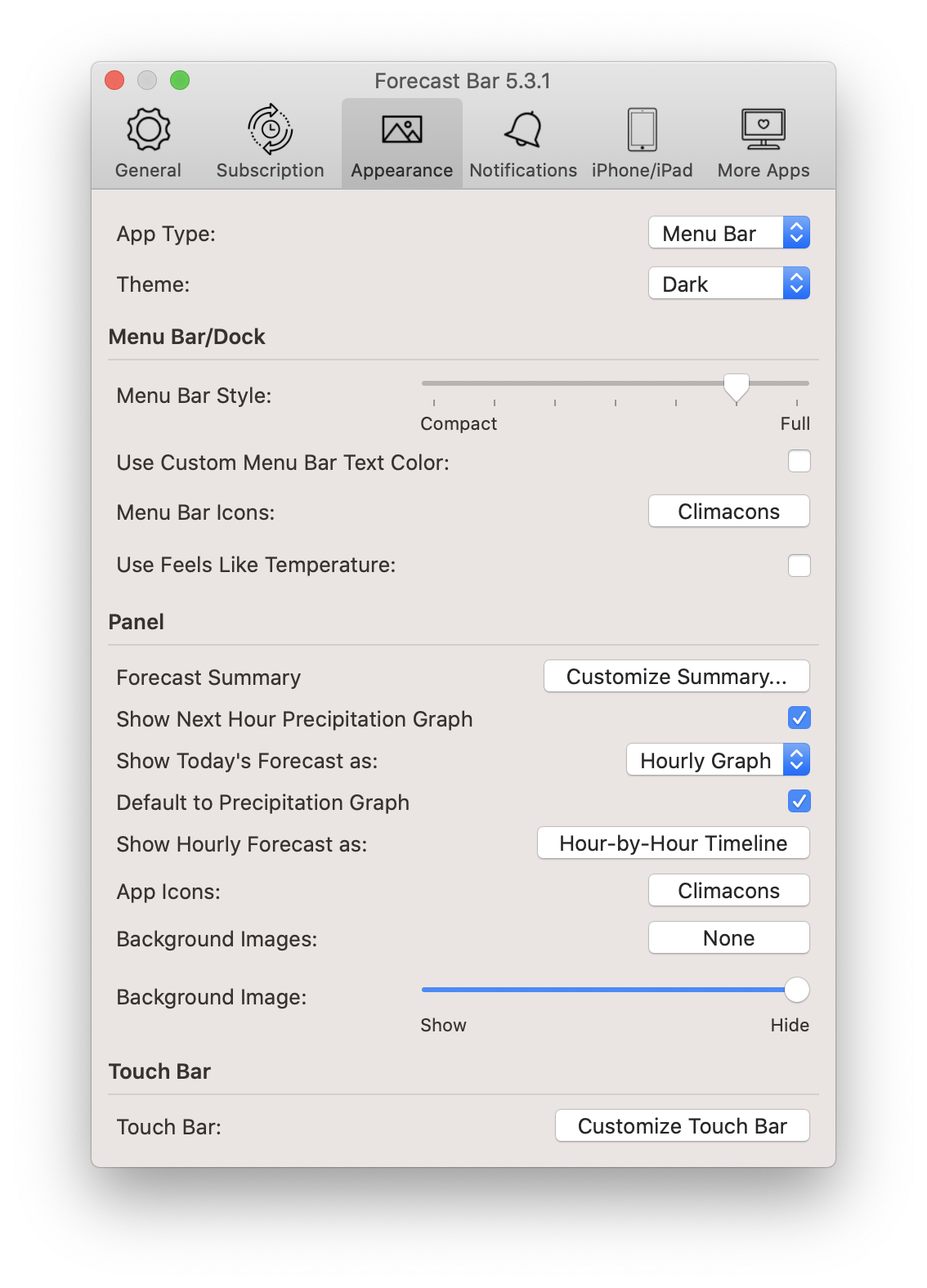The height and width of the screenshot is (1288, 927).
Task: Select the Appearance icon in the toolbar
Action: (x=401, y=139)
